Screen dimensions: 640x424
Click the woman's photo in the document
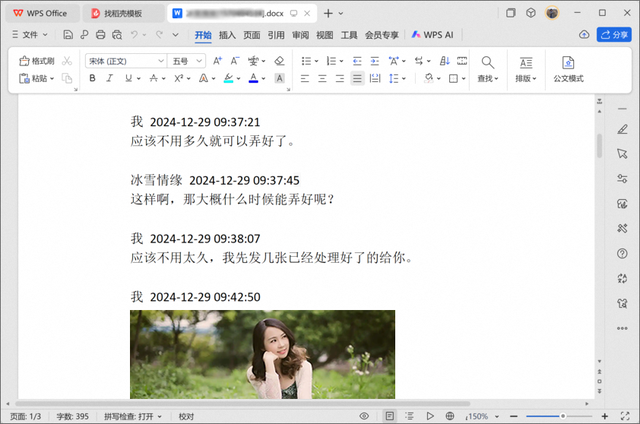(x=262, y=355)
